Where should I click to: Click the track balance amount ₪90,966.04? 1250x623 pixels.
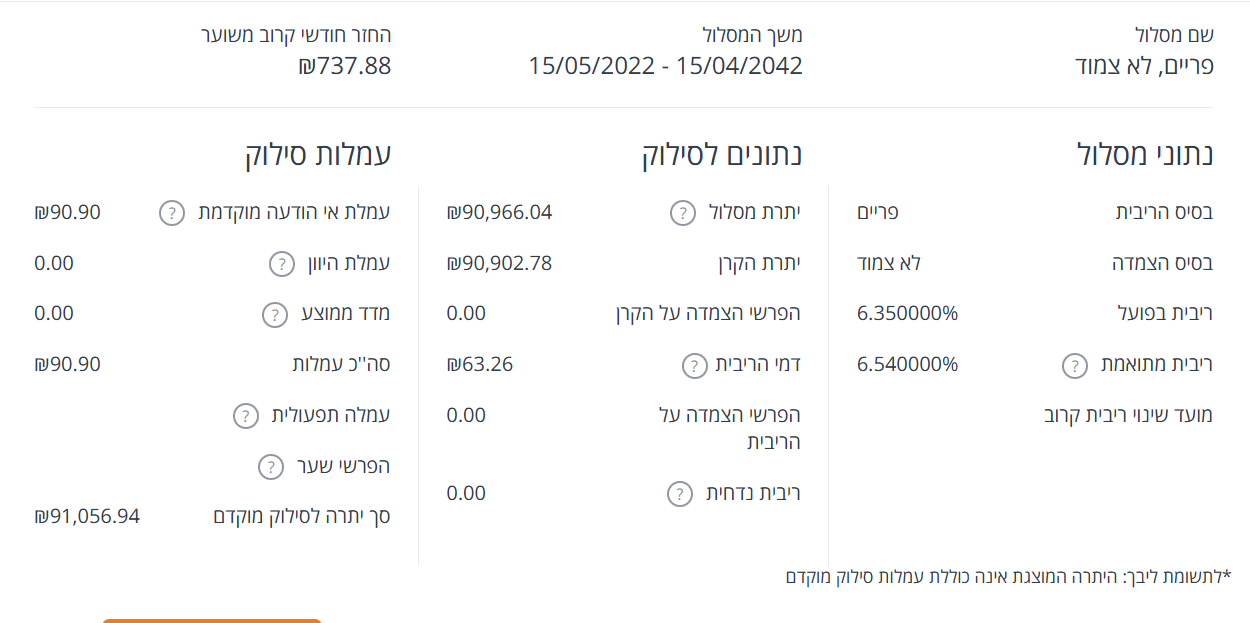click(x=499, y=213)
